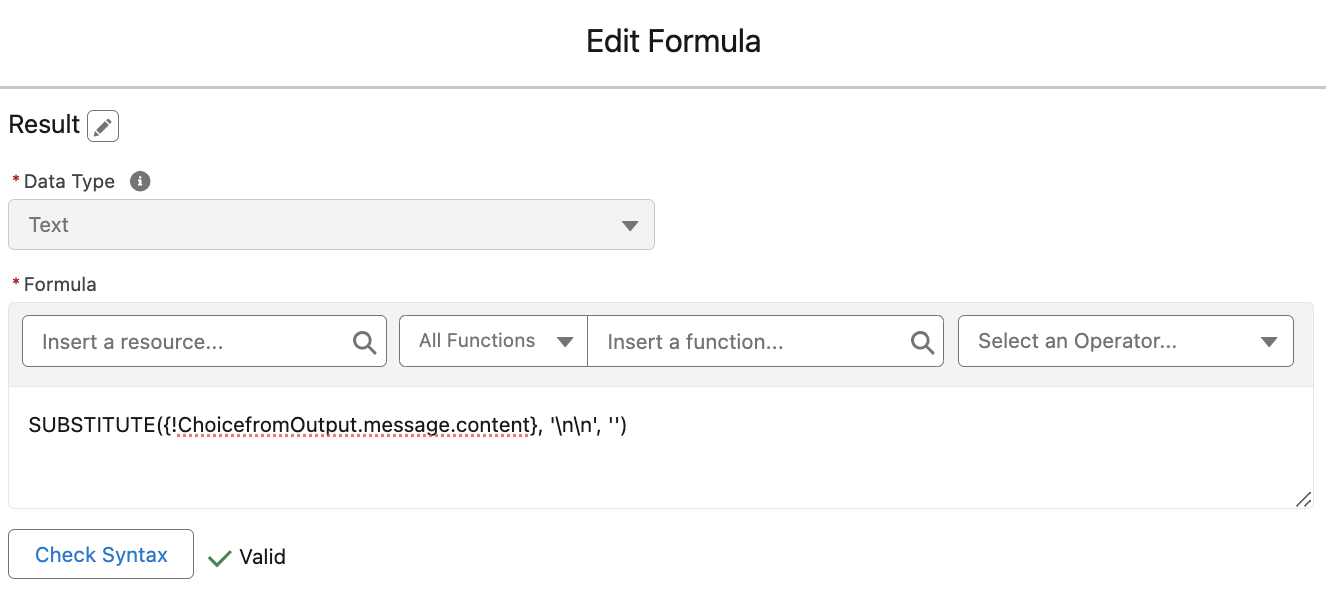Click the green Valid checkmark icon

pos(219,557)
